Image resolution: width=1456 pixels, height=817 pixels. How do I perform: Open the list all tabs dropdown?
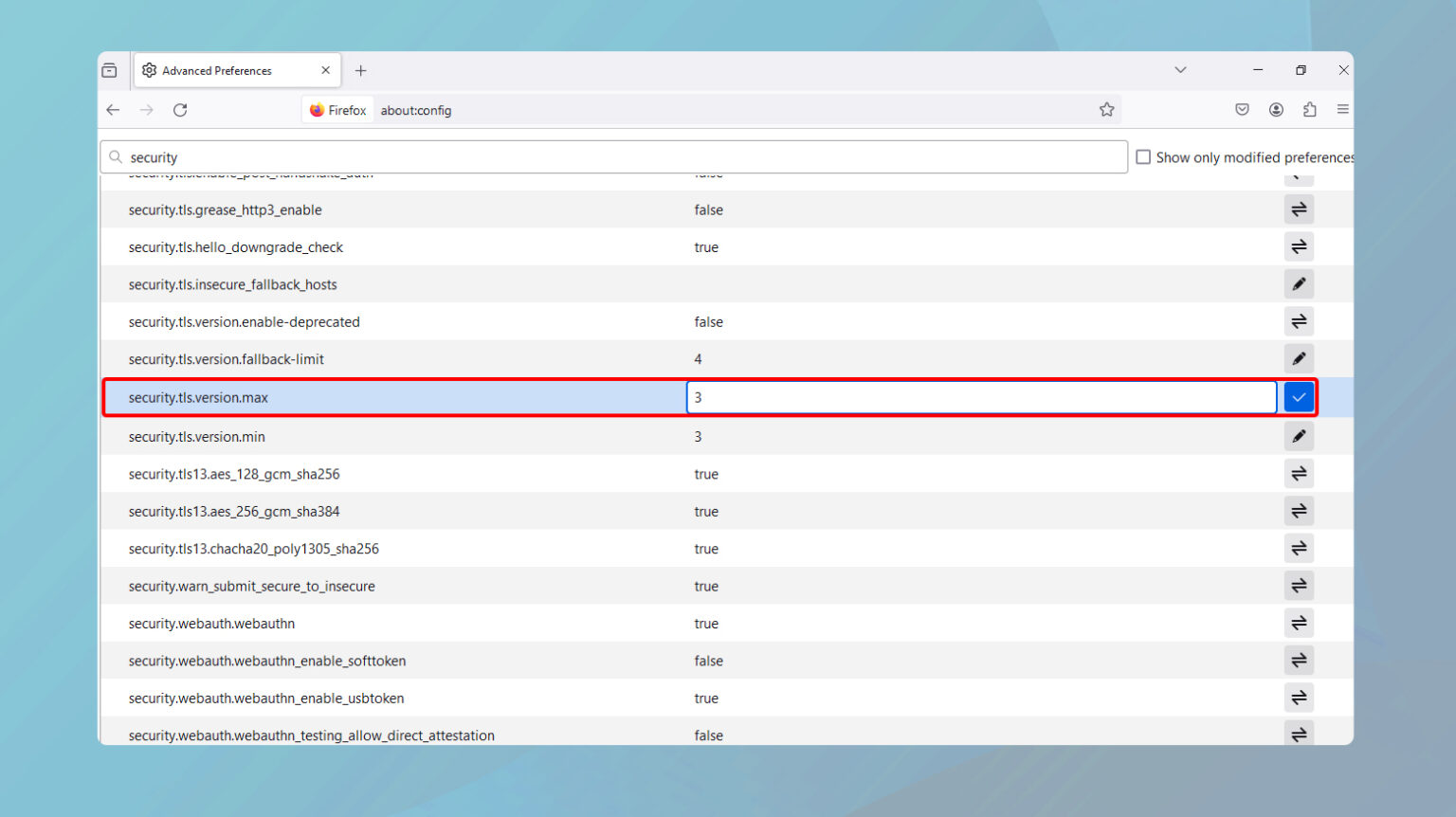coord(1180,70)
